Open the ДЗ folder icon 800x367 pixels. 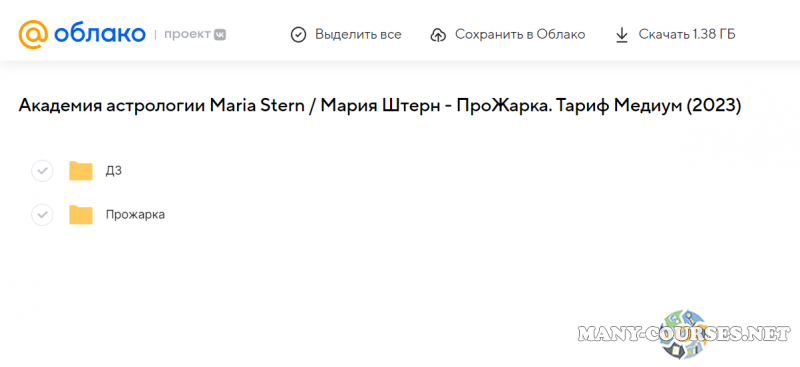81,171
